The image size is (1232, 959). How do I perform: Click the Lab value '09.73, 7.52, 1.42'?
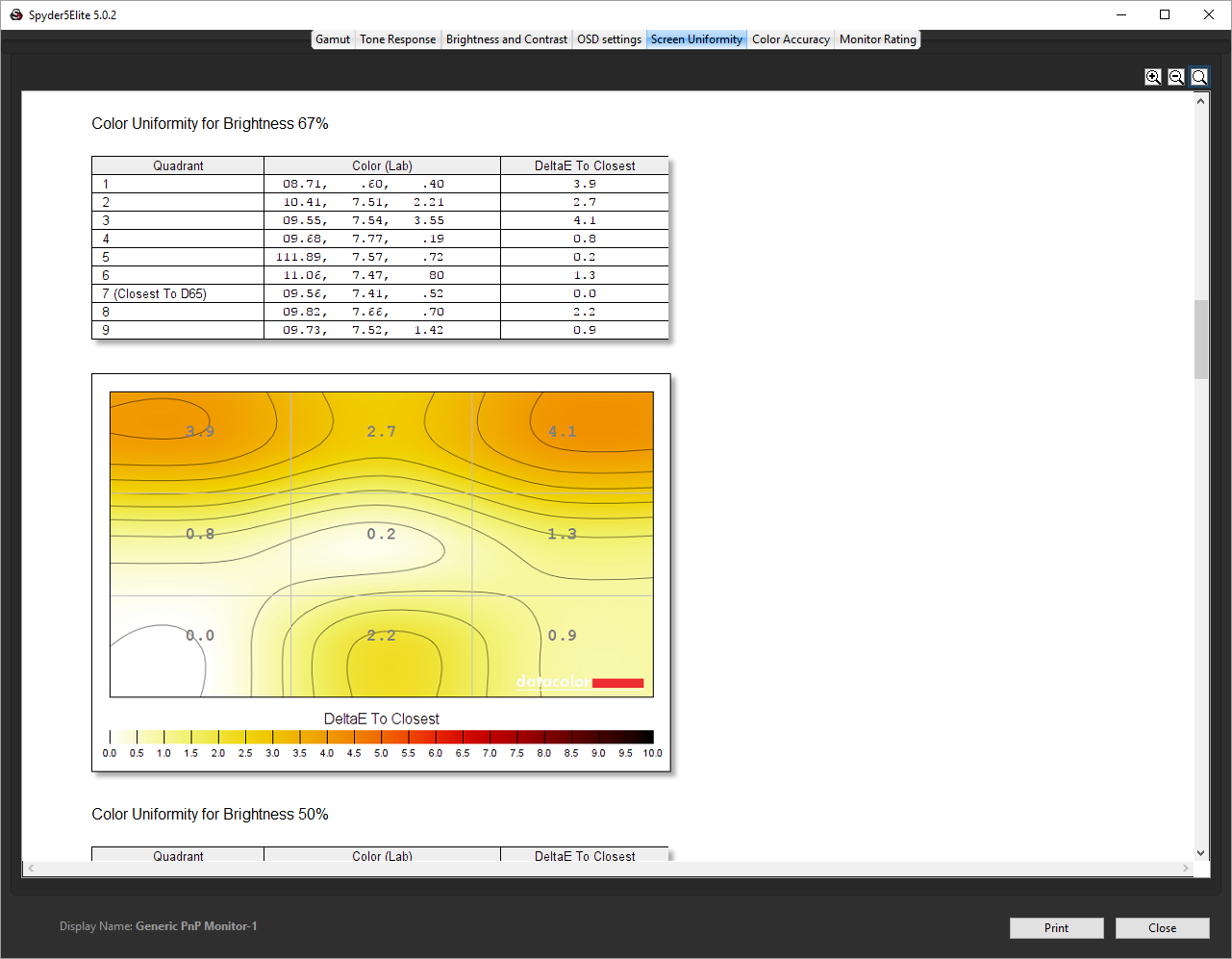pyautogui.click(x=364, y=330)
